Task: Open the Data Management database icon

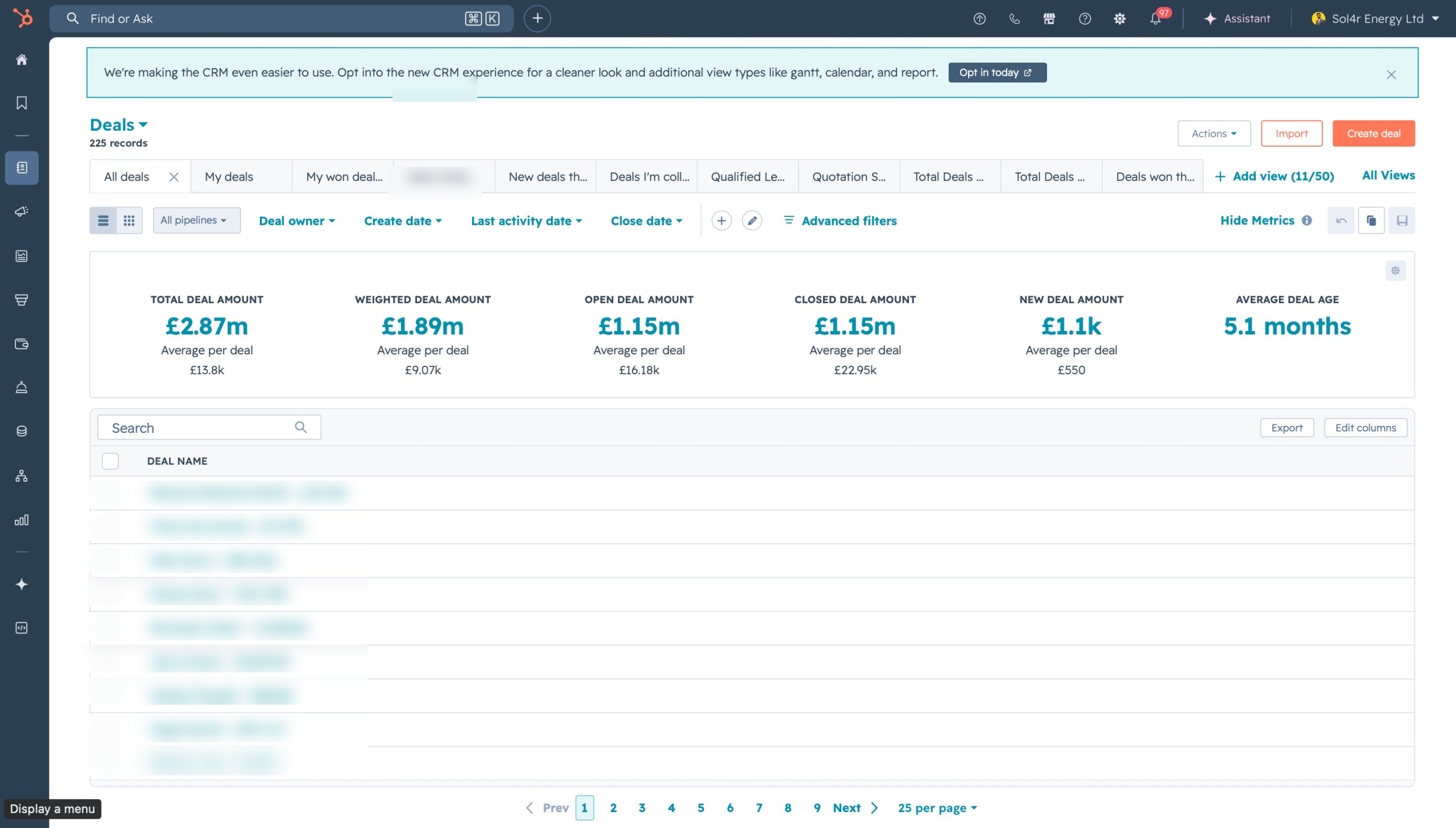Action: (22, 431)
